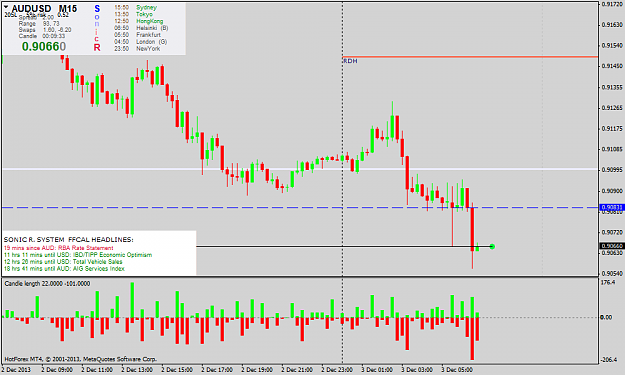Click the 0.90720 price axis label
Viewport: 625px width, 375px height.
[x=612, y=232]
